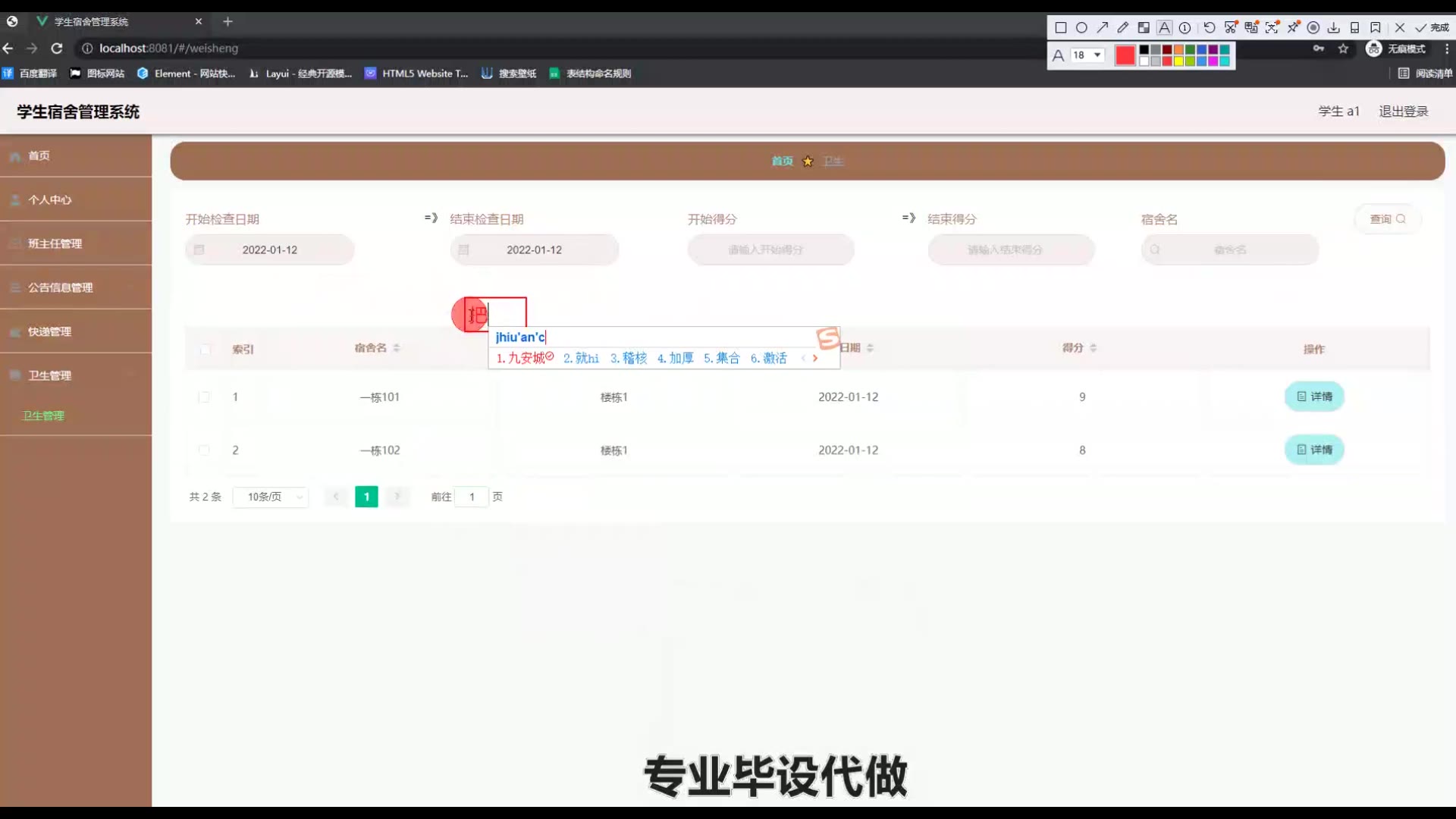View 详情 for 一栋102

tap(1314, 450)
